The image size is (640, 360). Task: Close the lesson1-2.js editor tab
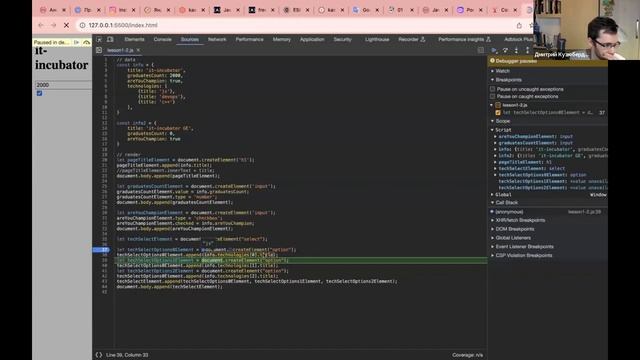coord(138,50)
